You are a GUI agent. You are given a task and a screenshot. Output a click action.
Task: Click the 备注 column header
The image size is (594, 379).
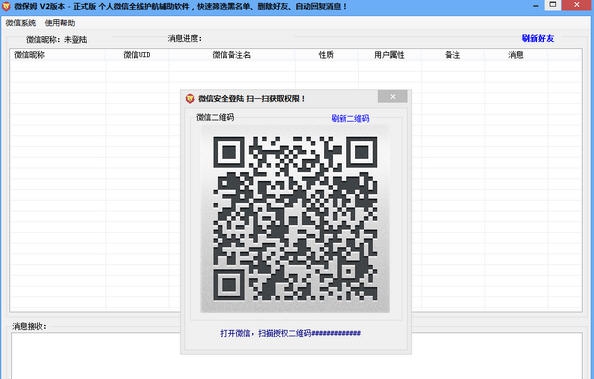coord(453,55)
